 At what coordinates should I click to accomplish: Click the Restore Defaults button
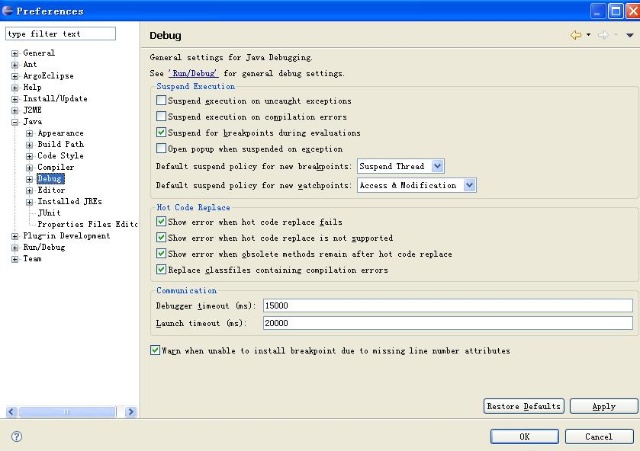click(524, 406)
